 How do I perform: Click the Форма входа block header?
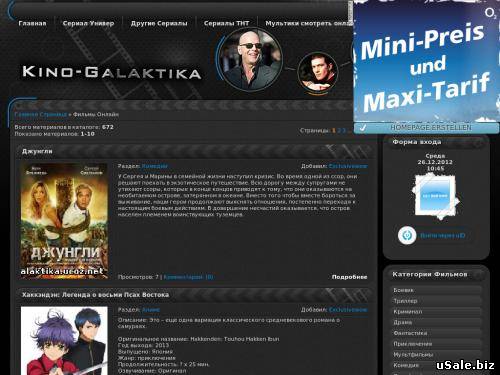(x=417, y=142)
